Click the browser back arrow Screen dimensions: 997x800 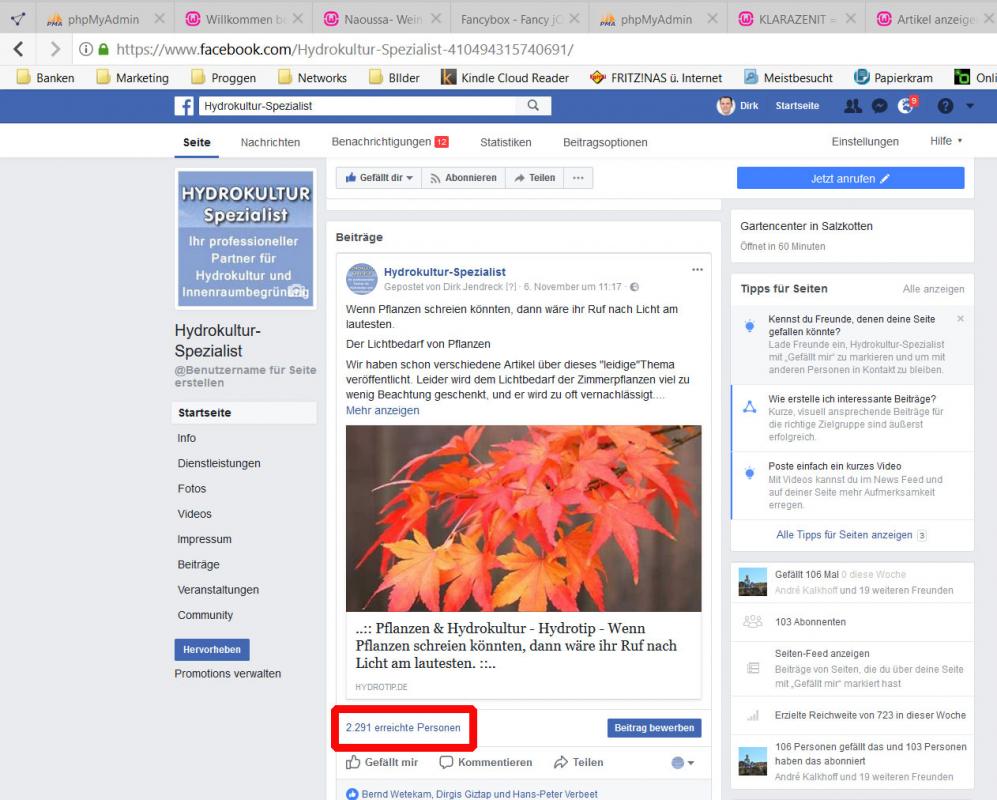point(18,49)
